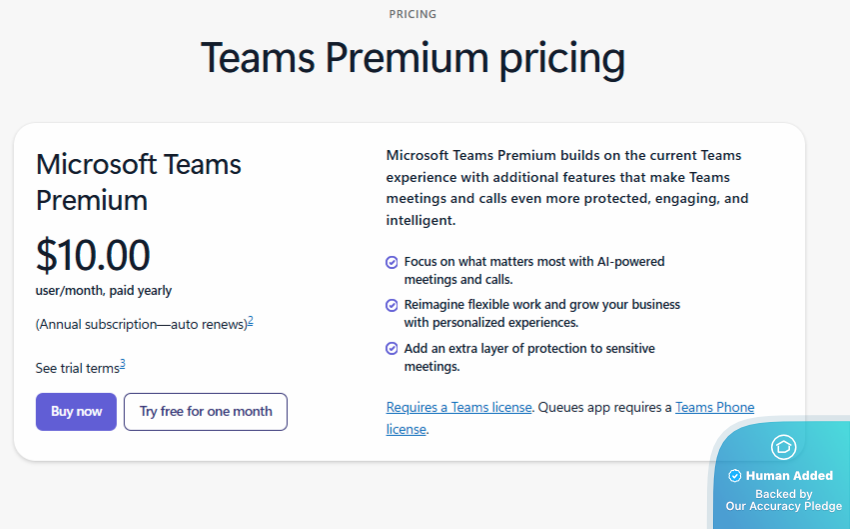
Task: Click checkmark icon beside AI-powered meetings bullet
Action: [391, 262]
